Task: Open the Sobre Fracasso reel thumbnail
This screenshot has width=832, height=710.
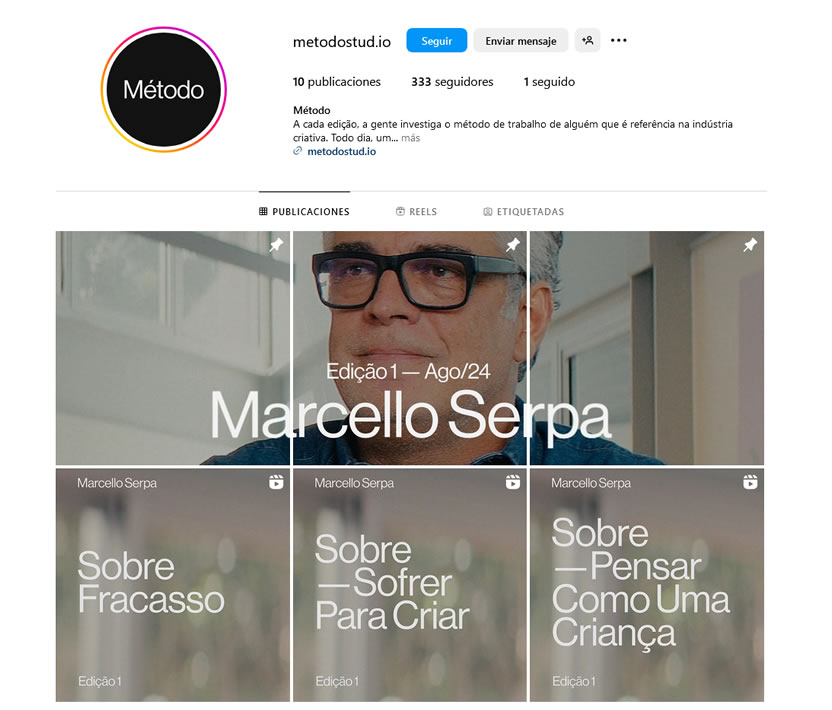Action: click(173, 585)
